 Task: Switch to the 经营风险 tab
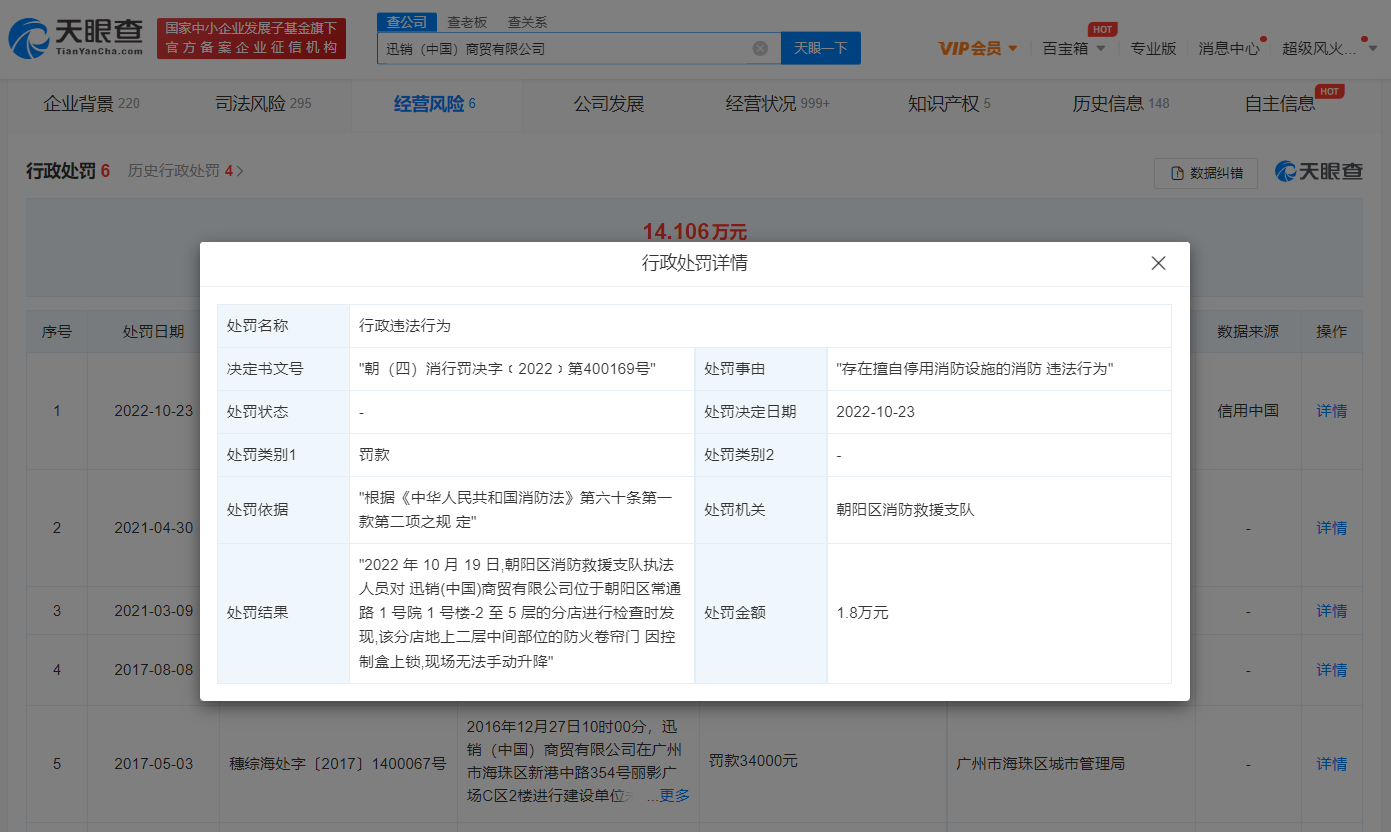434,104
